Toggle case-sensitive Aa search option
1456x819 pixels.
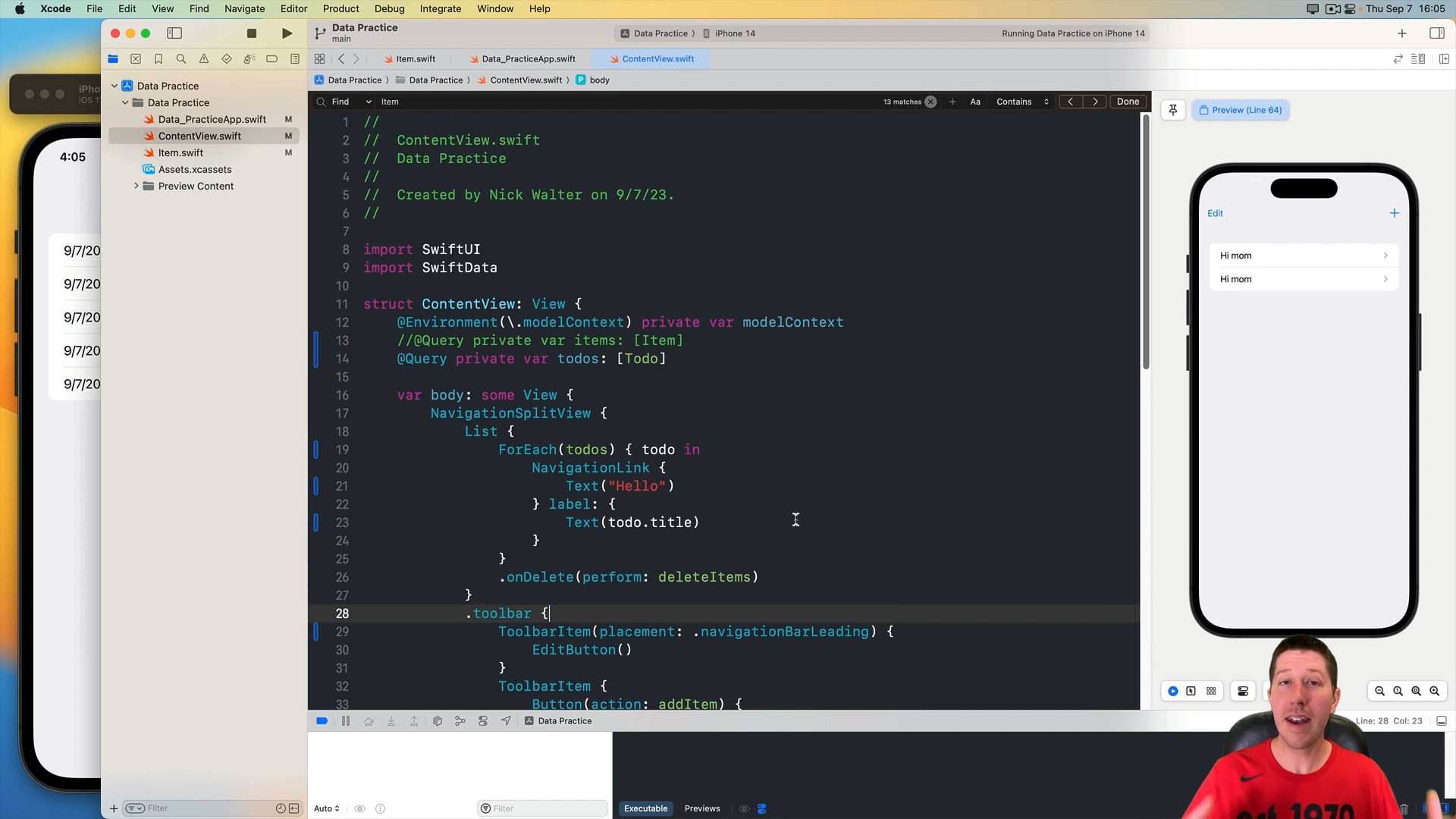(975, 102)
